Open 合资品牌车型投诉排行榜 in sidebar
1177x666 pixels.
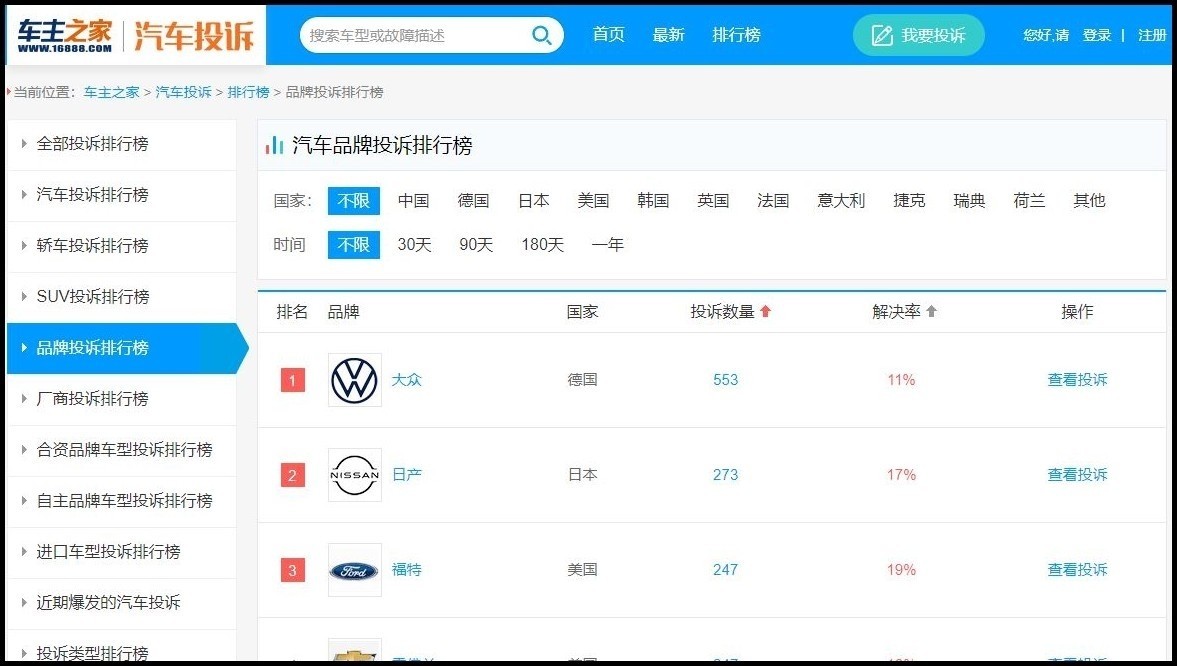[x=122, y=451]
